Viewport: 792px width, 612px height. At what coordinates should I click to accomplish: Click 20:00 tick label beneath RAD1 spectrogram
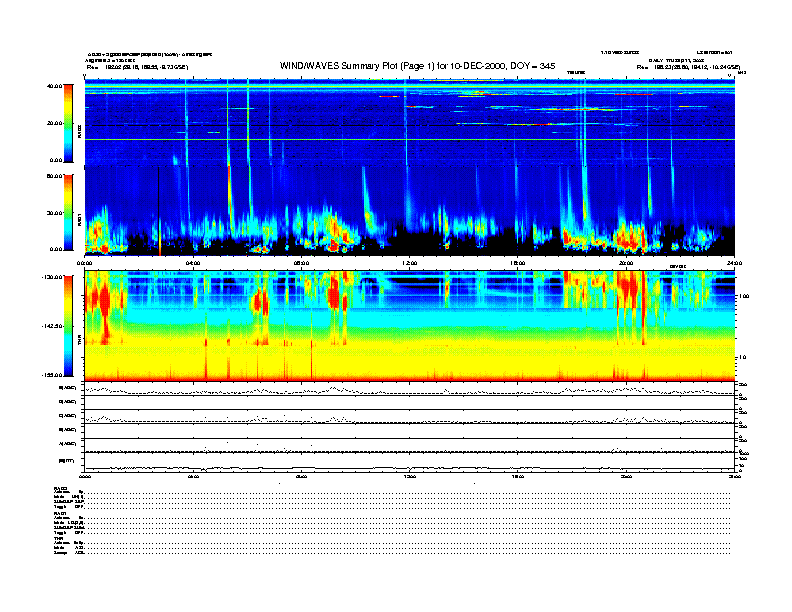point(626,263)
